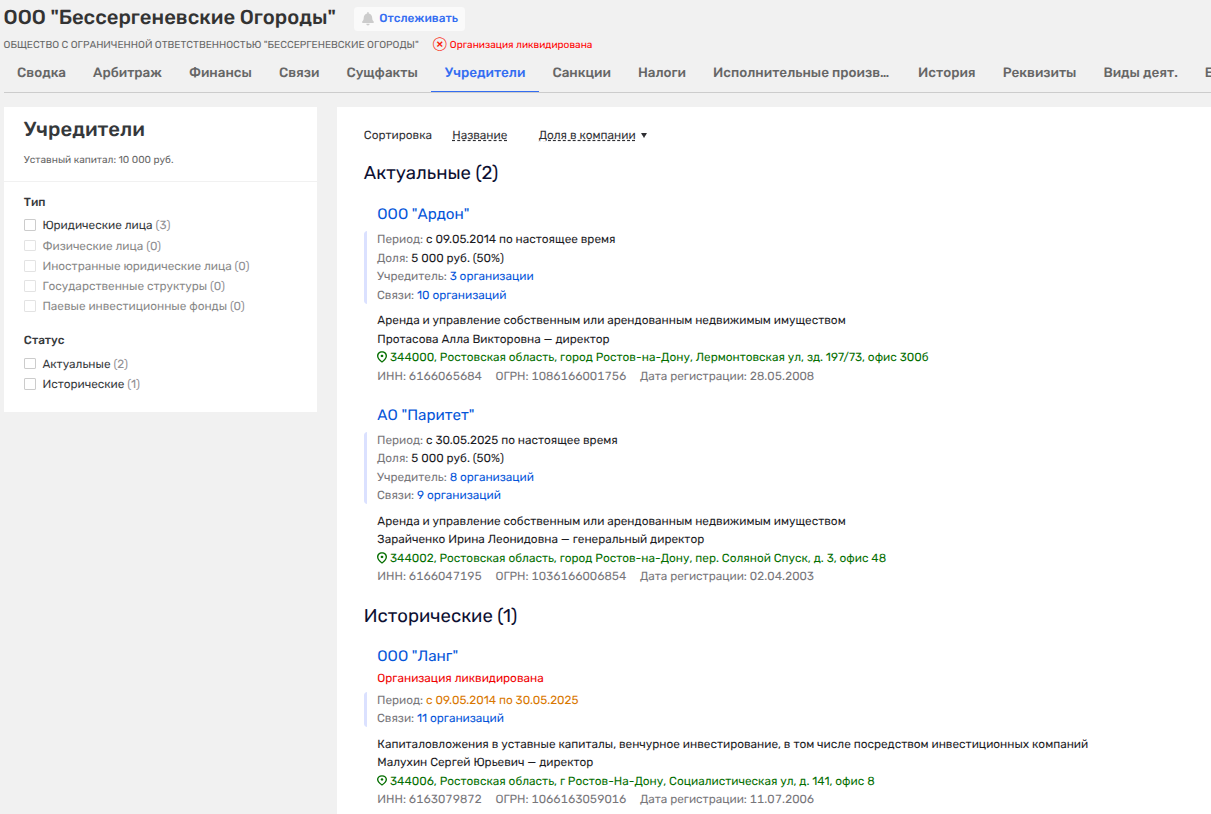Check the Актуальные status checkbox

click(30, 364)
